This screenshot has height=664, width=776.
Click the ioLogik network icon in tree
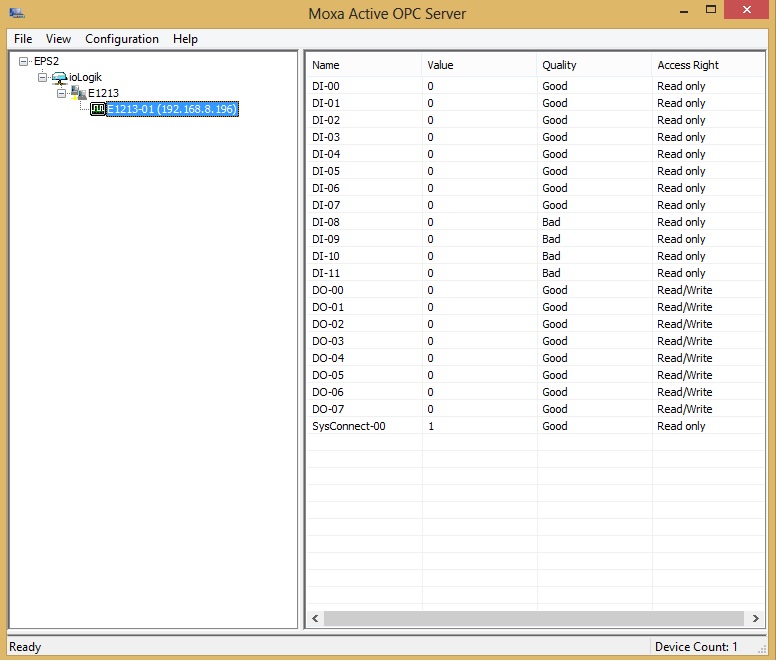click(59, 78)
